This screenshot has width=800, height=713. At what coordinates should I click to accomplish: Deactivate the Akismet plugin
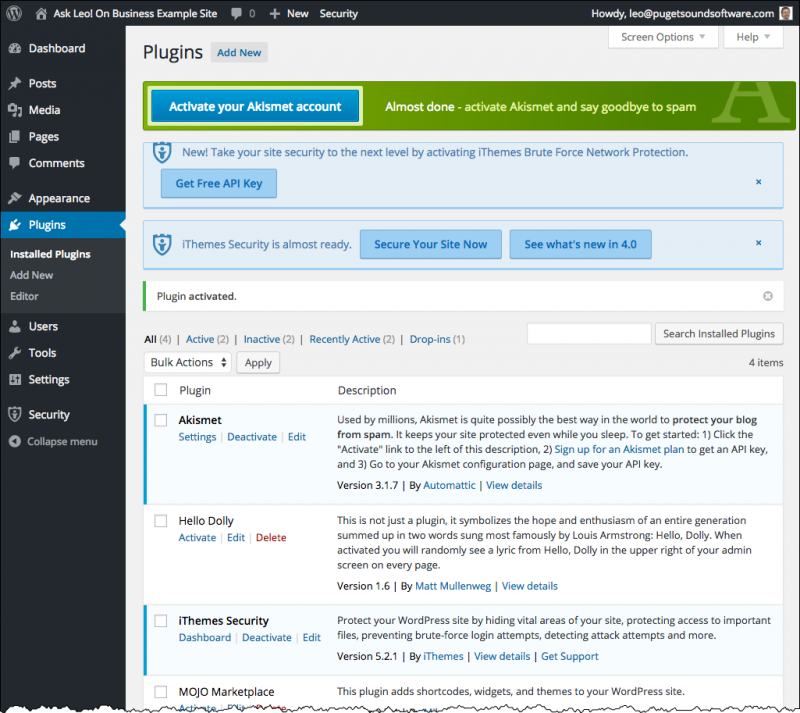[252, 437]
